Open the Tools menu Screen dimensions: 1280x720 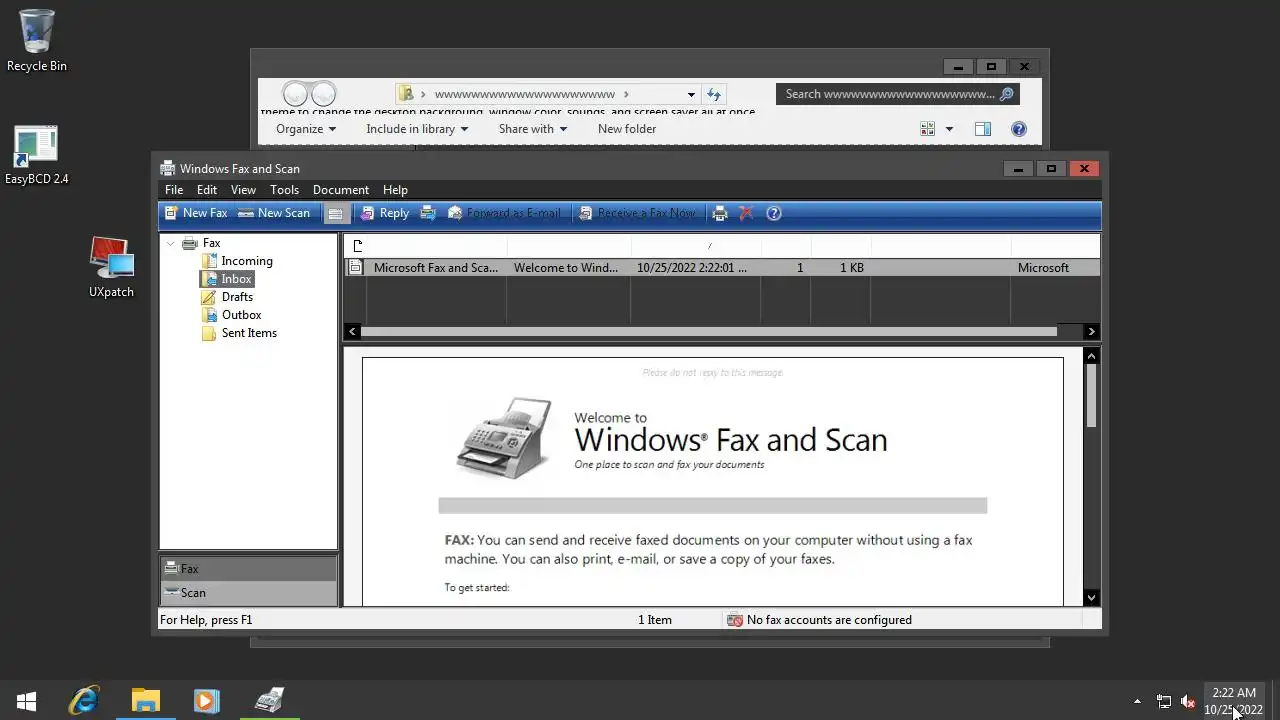tap(284, 190)
